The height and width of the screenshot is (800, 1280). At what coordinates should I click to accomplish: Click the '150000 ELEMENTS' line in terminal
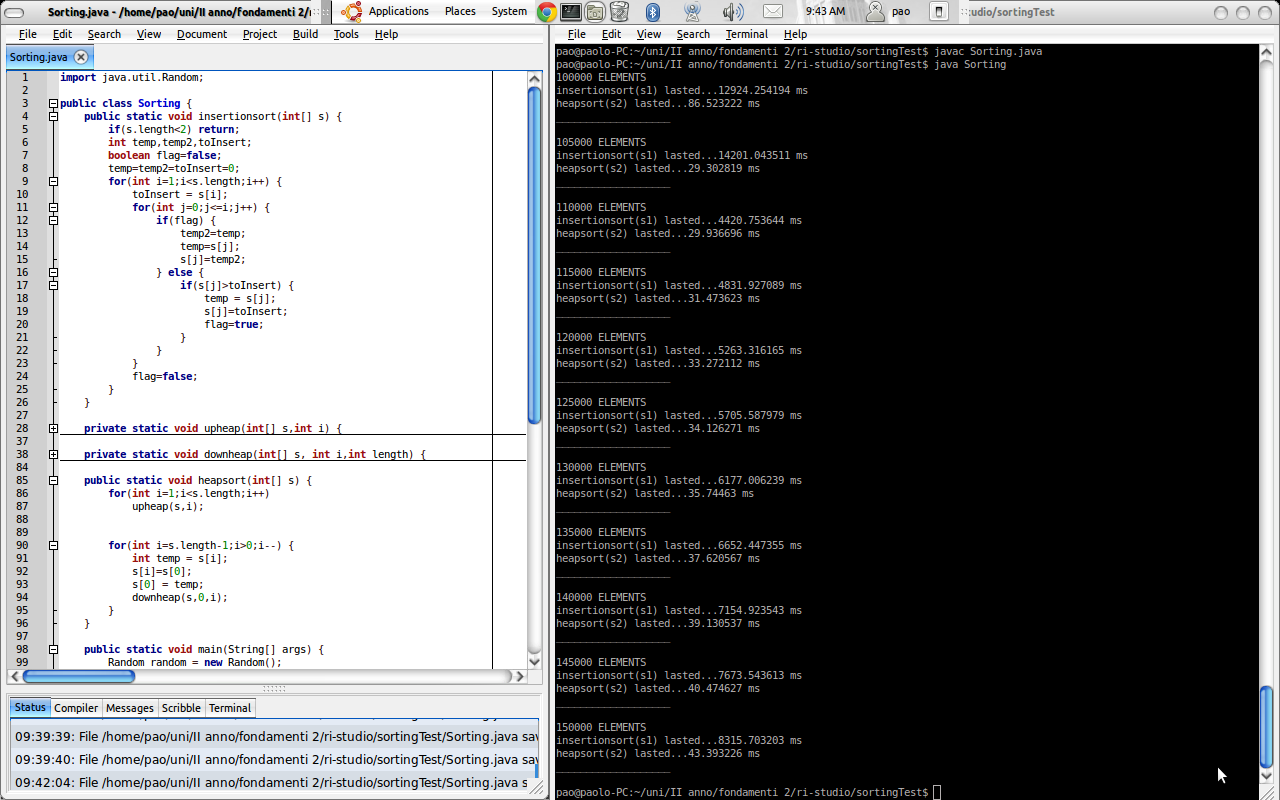click(601, 727)
